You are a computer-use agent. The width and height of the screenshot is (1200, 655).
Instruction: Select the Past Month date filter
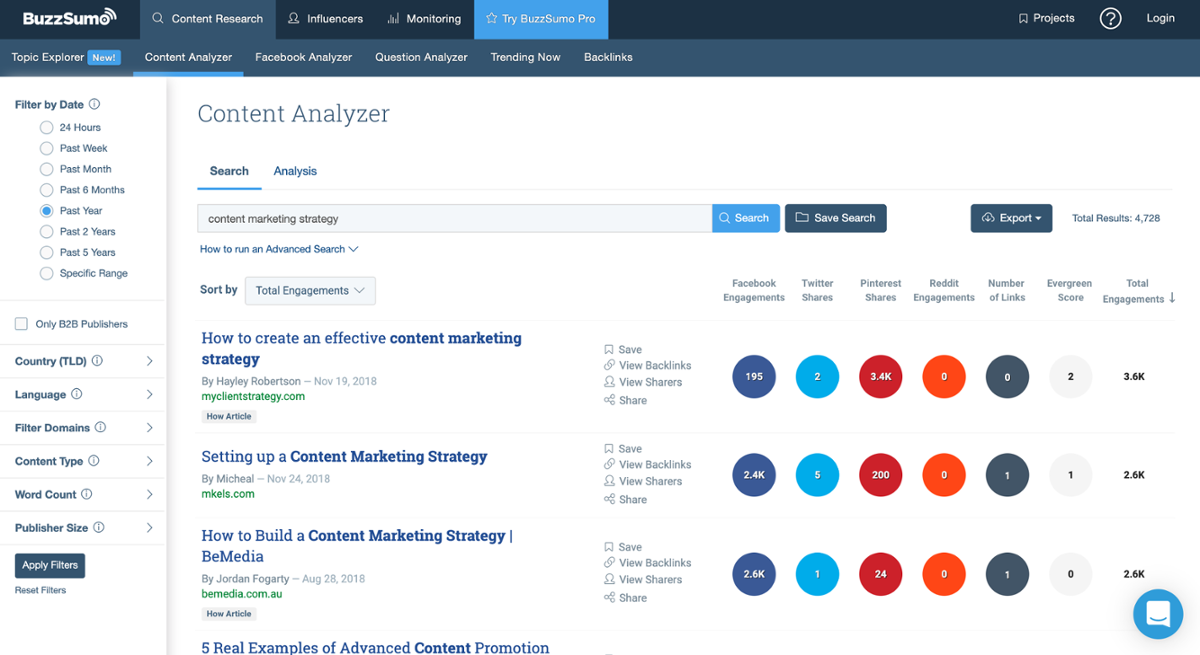coord(46,169)
